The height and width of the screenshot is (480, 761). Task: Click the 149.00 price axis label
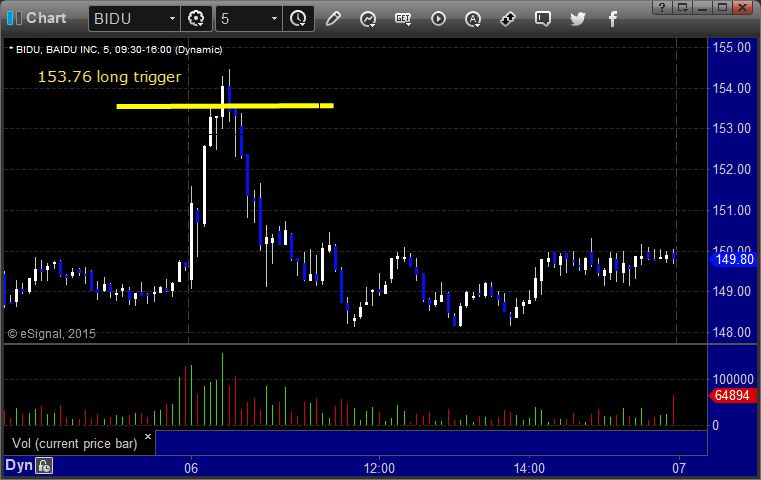(731, 291)
